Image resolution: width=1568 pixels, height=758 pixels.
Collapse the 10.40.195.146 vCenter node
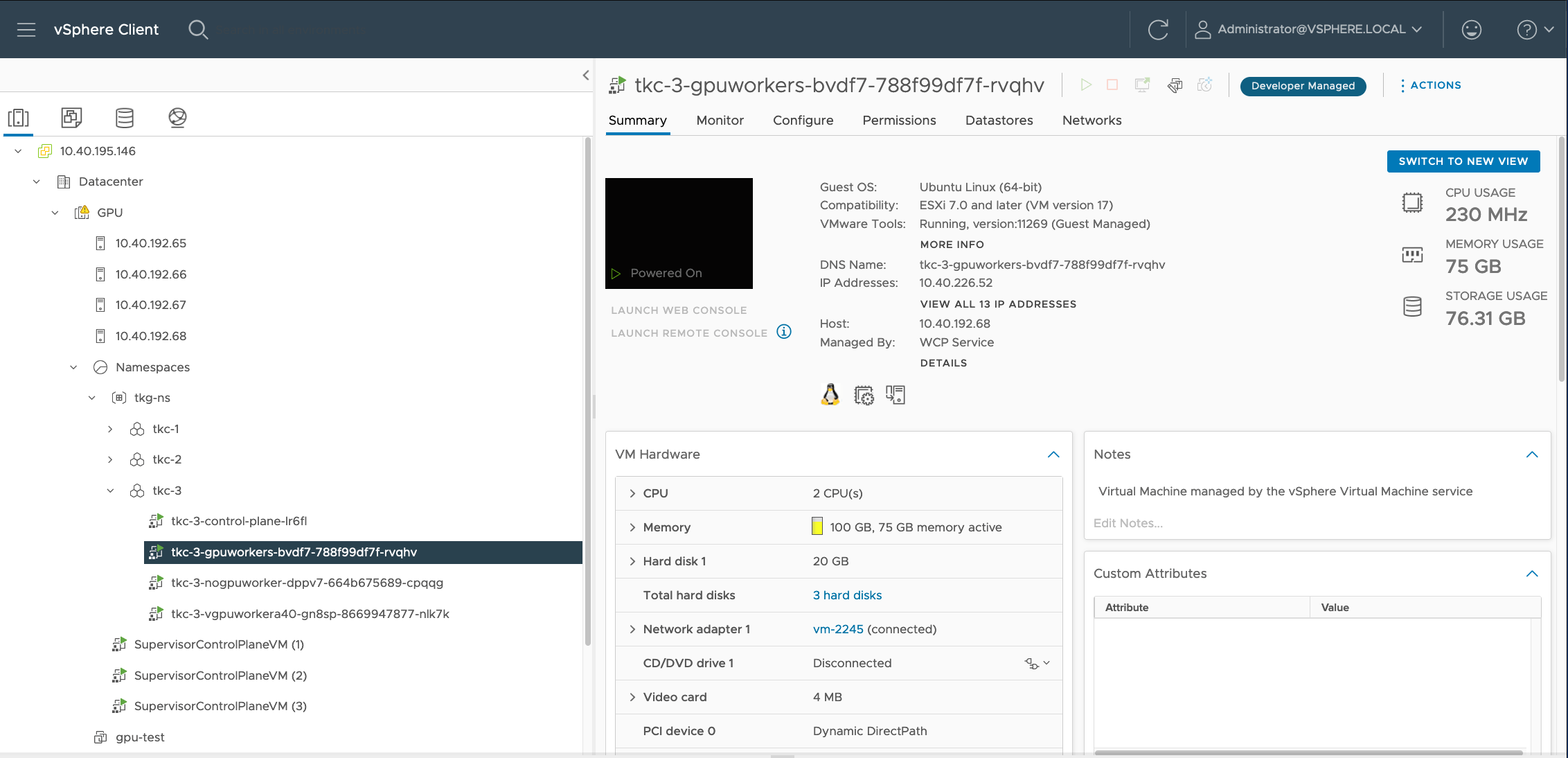coord(19,151)
